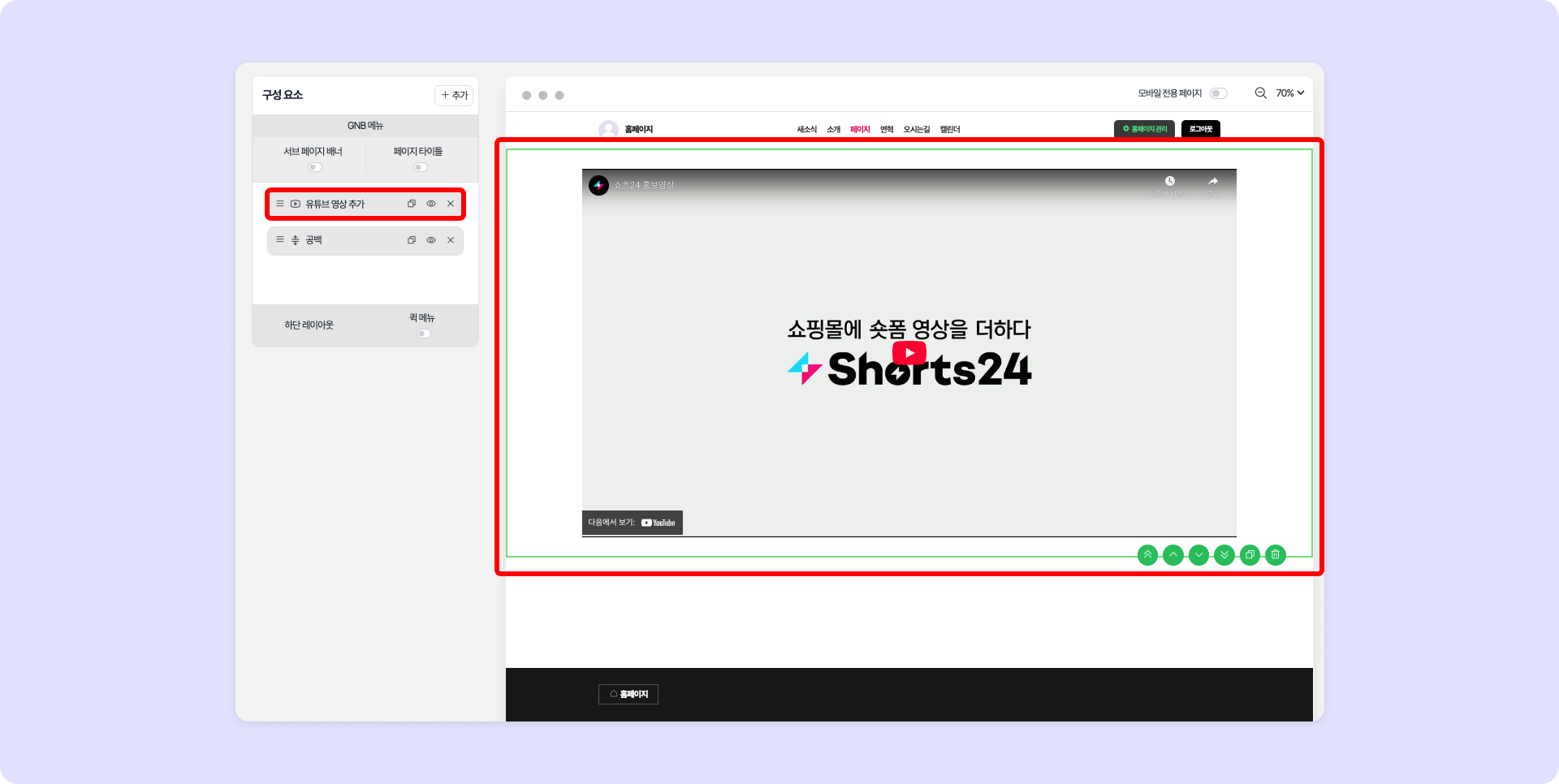The height and width of the screenshot is (784, 1559).
Task: Click the 홈페이지 관리 button
Action: (1145, 129)
